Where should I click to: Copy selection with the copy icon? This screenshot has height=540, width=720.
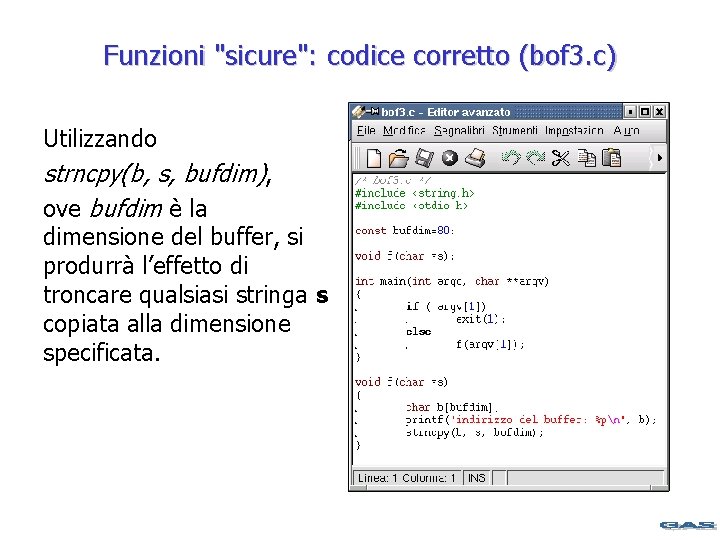click(x=586, y=158)
